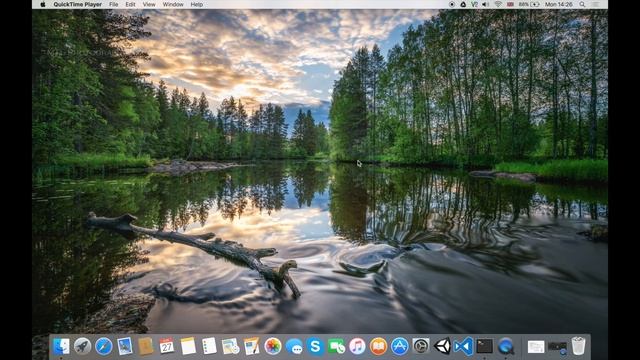Open the Edit menu
This screenshot has height=360, width=640.
(x=130, y=4)
